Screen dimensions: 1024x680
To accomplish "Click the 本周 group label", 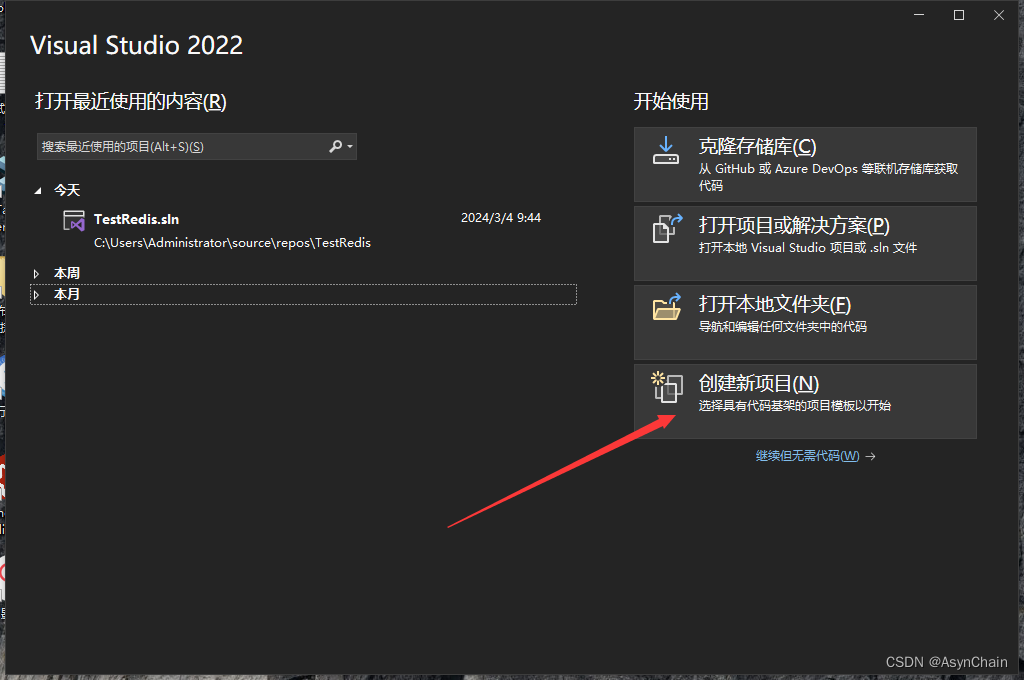I will (x=67, y=273).
